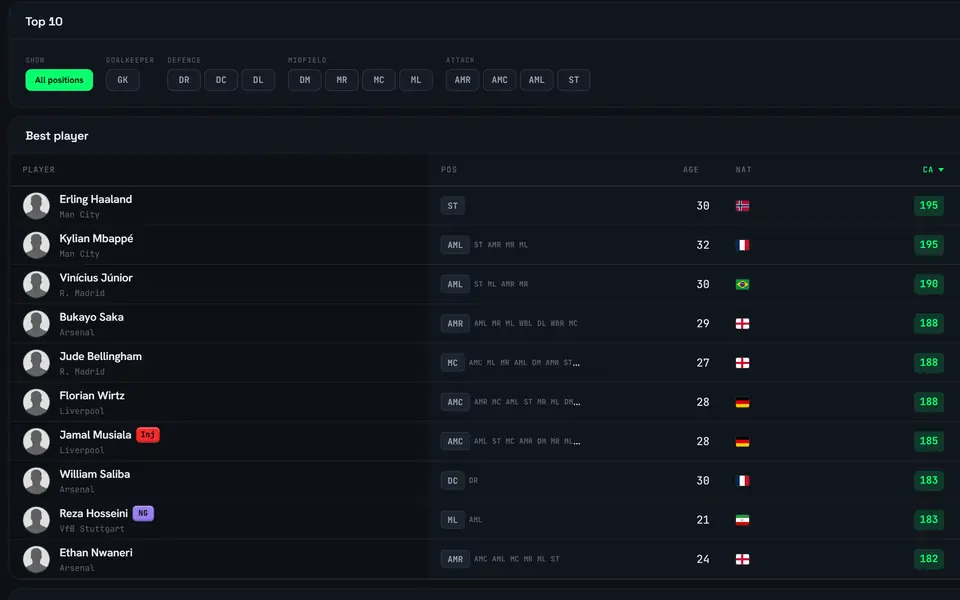The image size is (960, 600).
Task: Toggle the DM midfield filter
Action: [305, 80]
